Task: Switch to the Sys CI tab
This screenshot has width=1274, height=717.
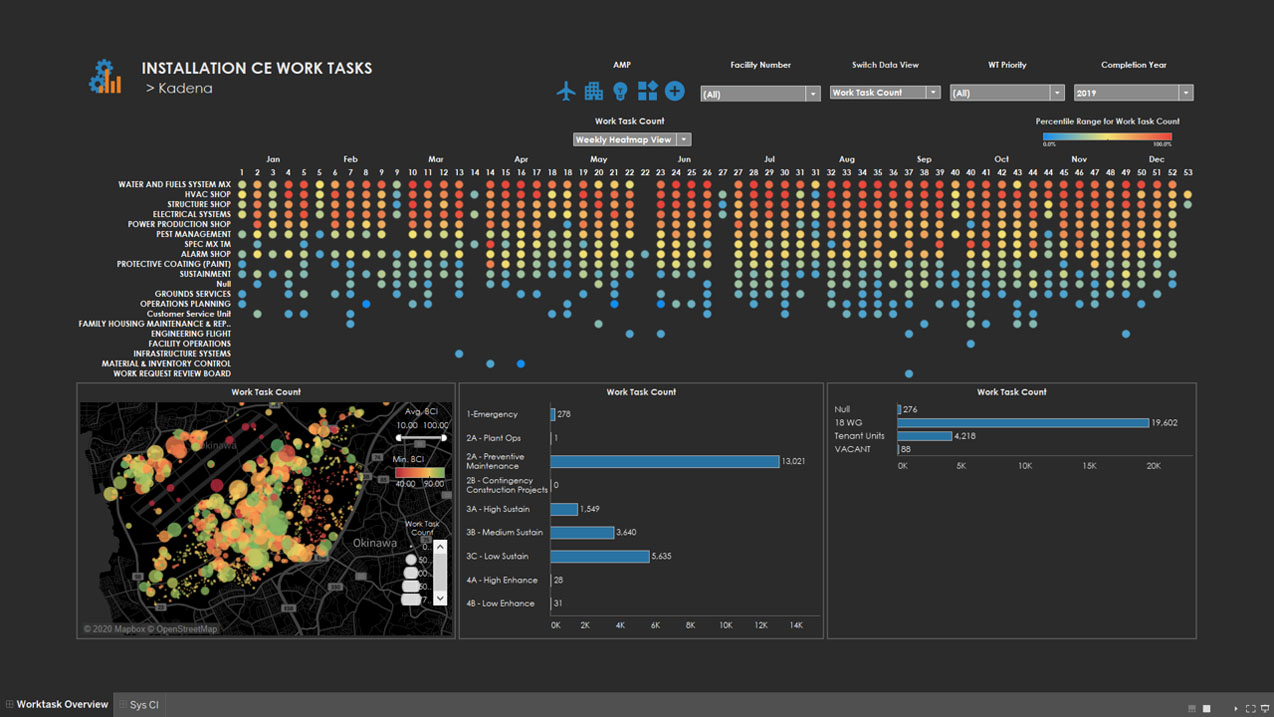Action: click(x=143, y=704)
